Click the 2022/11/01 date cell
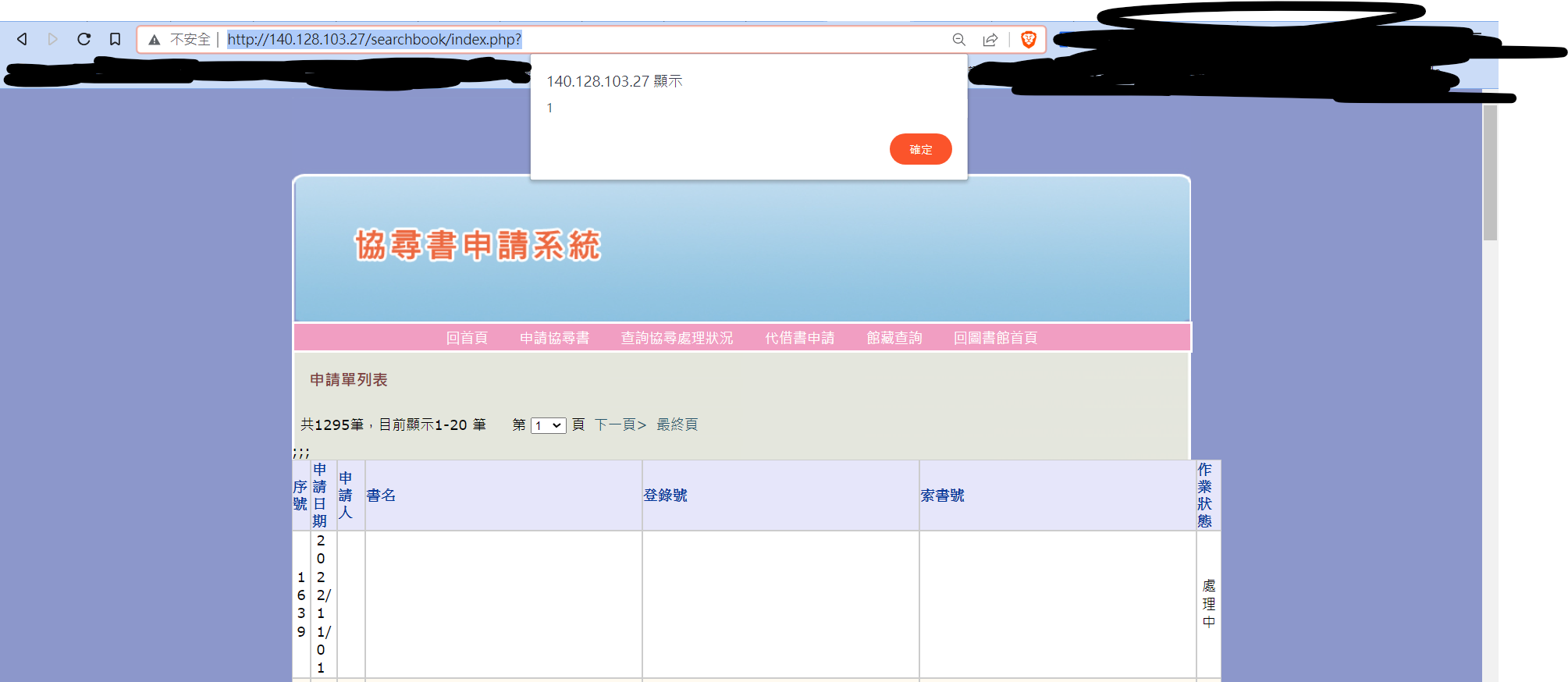 pos(322,604)
